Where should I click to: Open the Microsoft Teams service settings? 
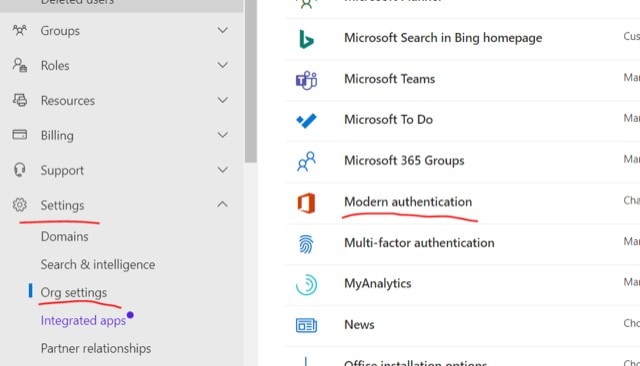pyautogui.click(x=389, y=79)
